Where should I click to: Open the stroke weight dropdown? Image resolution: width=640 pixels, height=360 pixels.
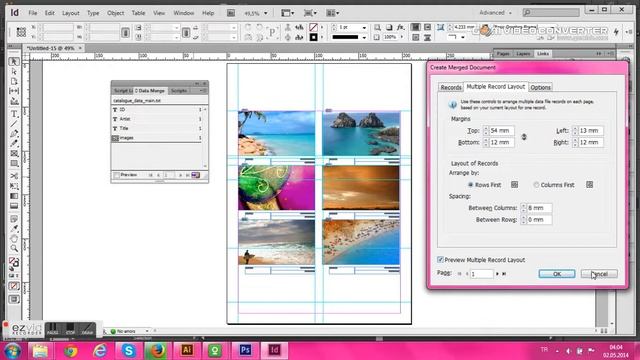click(364, 27)
